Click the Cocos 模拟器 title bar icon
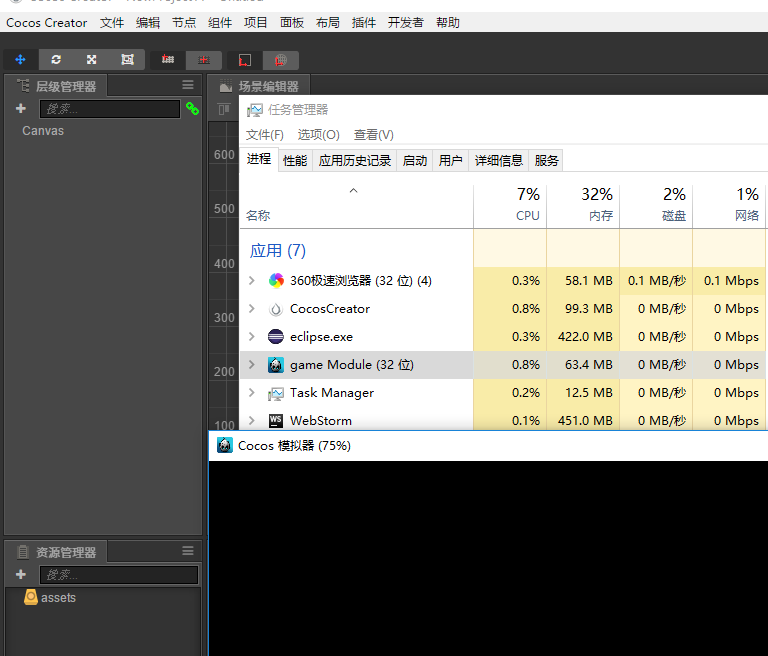The height and width of the screenshot is (656, 768). 224,445
